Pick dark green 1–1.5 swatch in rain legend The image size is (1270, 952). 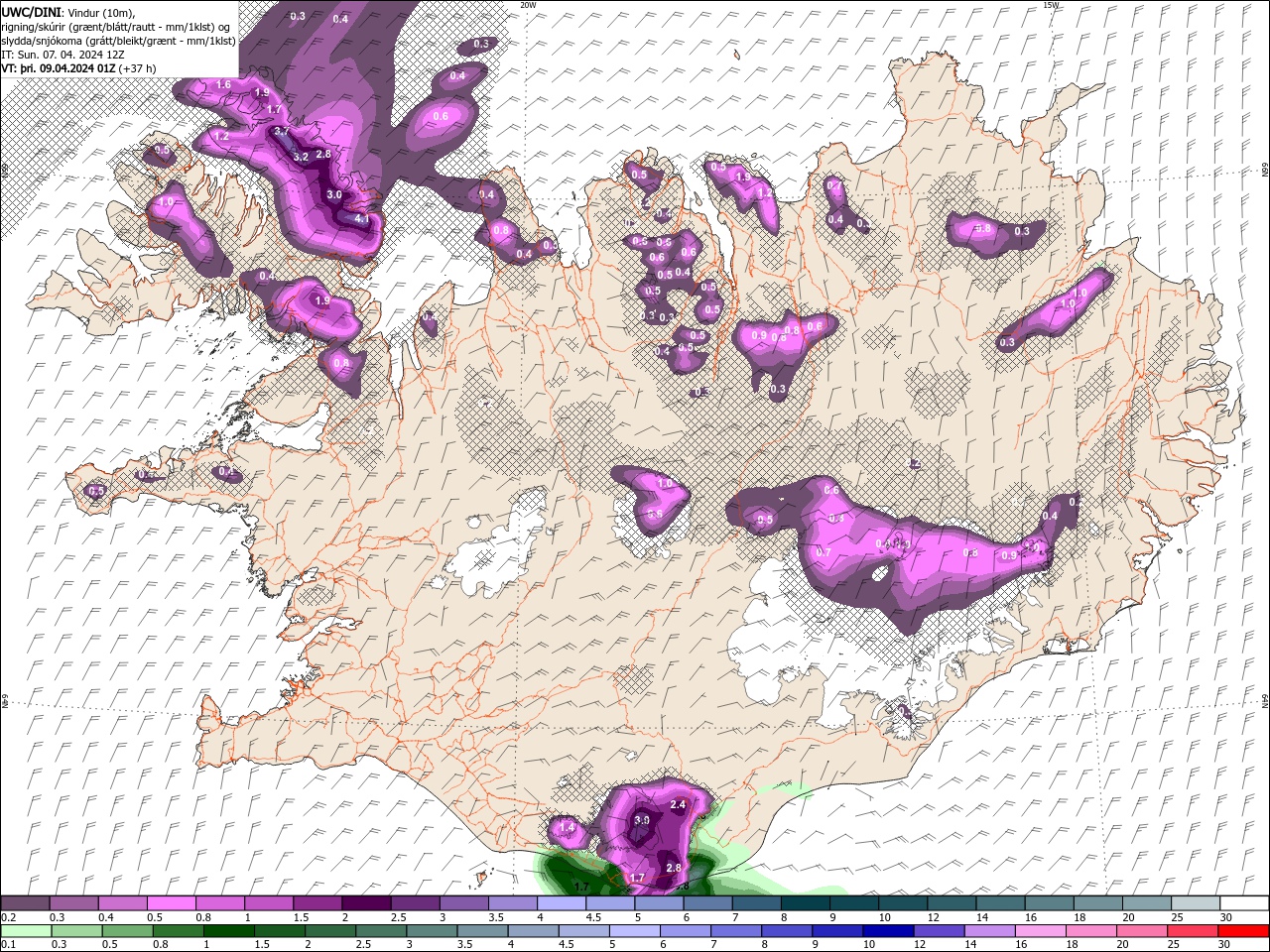pos(229,932)
